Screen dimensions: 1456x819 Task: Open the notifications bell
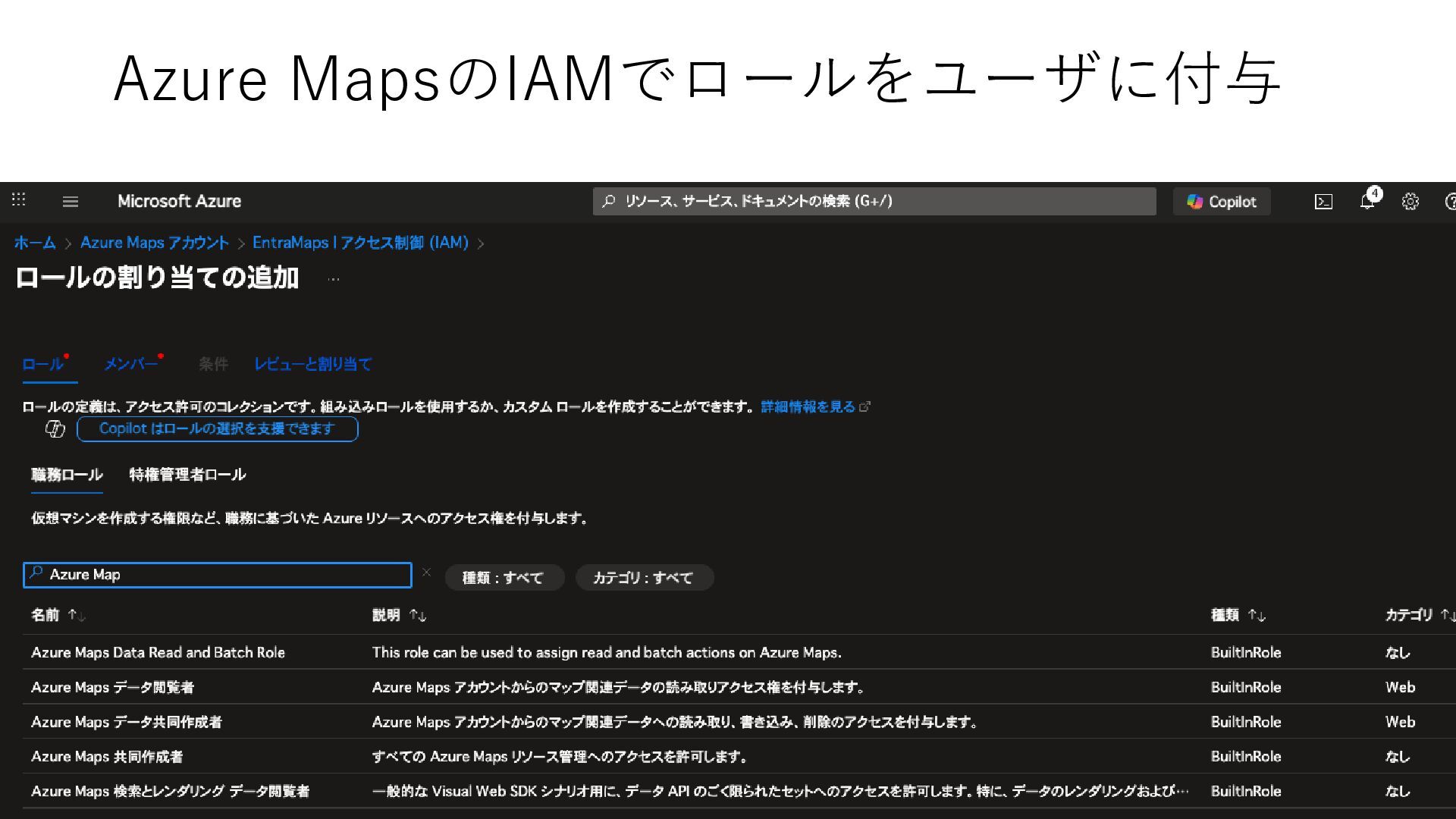[1367, 202]
